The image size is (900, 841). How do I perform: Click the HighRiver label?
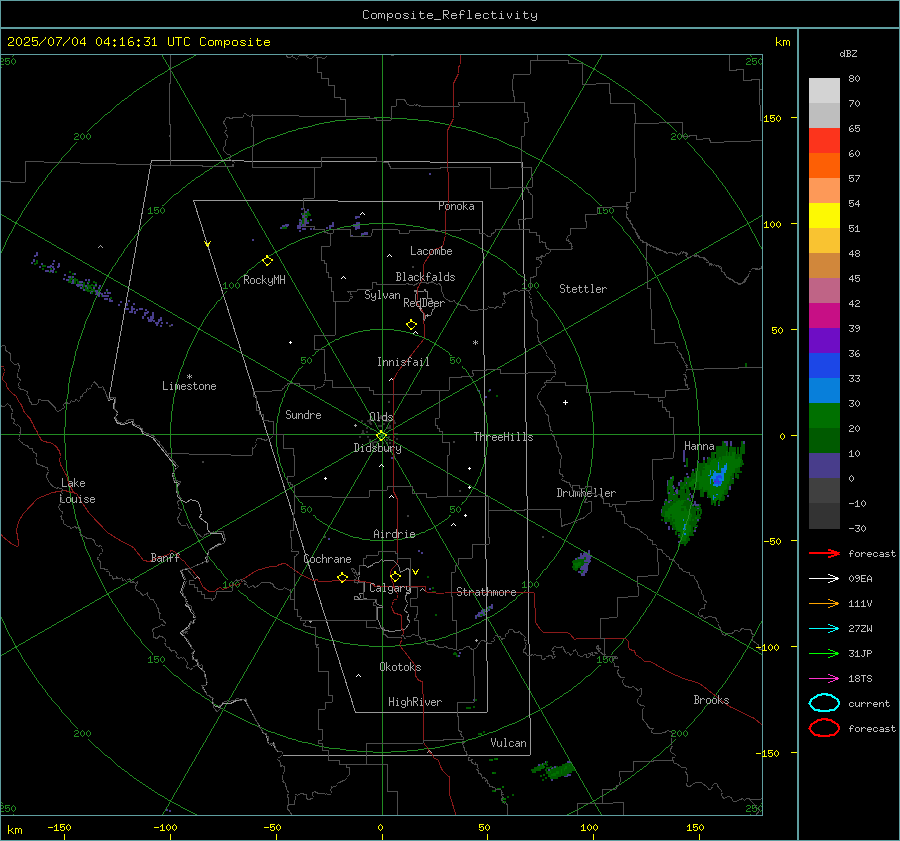pyautogui.click(x=415, y=702)
